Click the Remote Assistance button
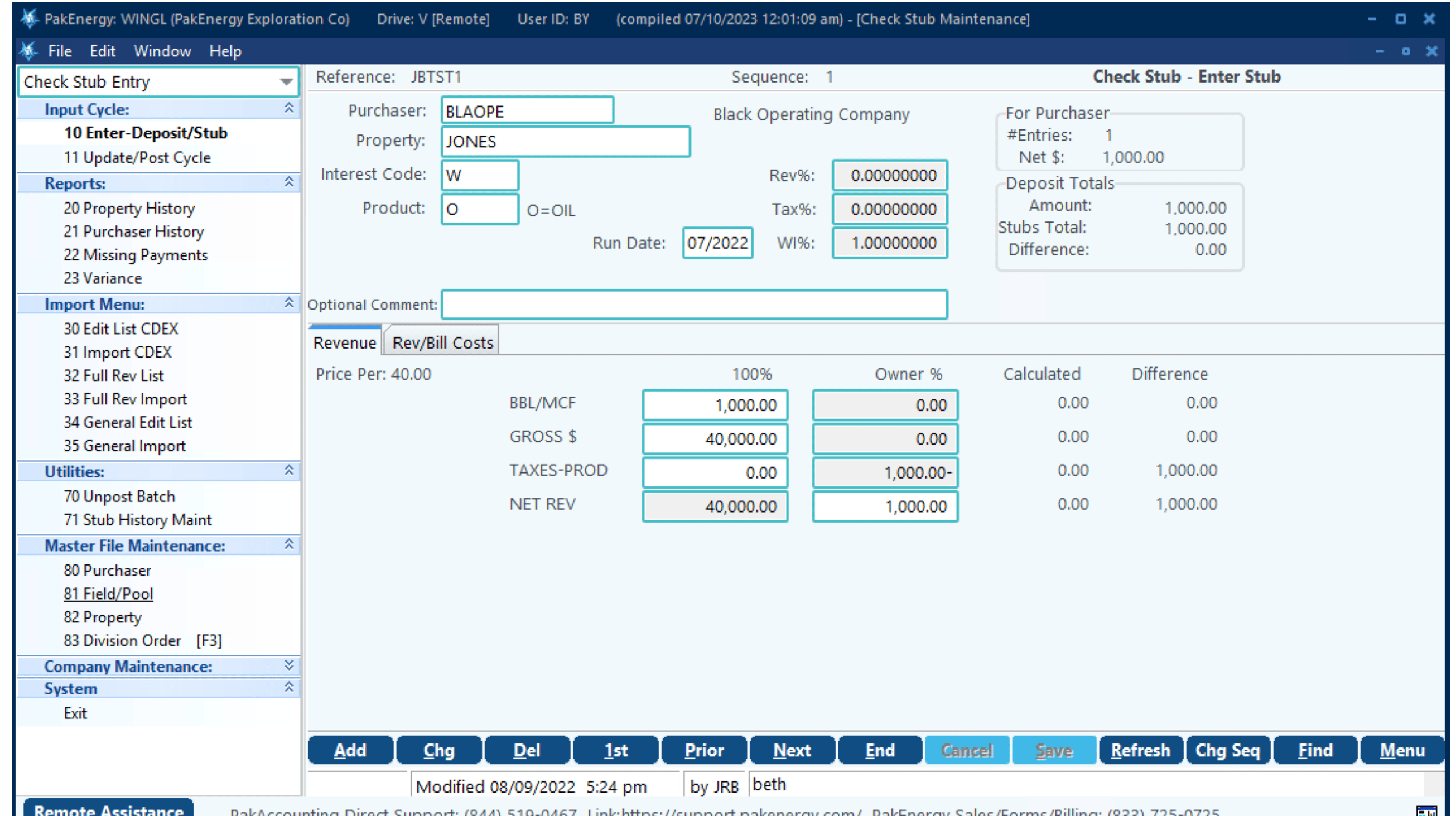 pos(108,809)
